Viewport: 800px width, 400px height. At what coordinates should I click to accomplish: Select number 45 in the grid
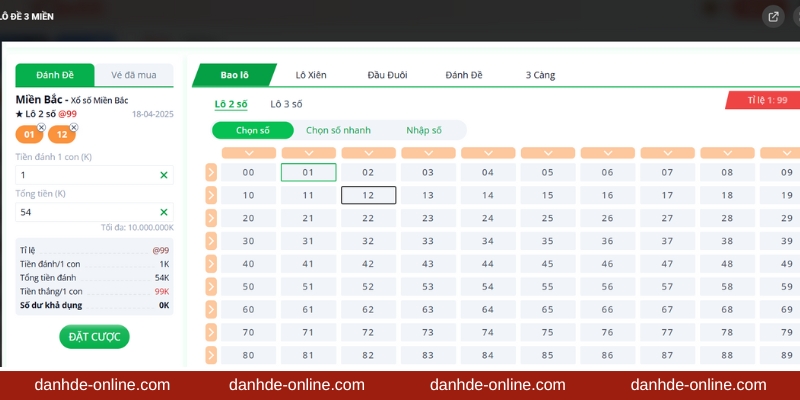547,264
